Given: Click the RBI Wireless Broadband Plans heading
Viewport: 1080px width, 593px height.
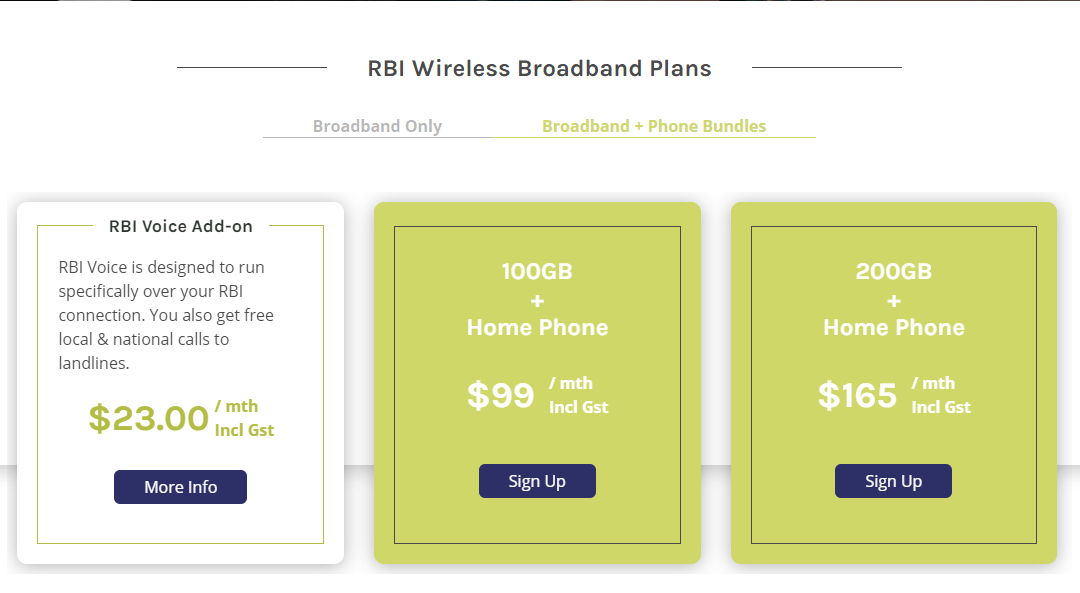Looking at the screenshot, I should point(539,68).
